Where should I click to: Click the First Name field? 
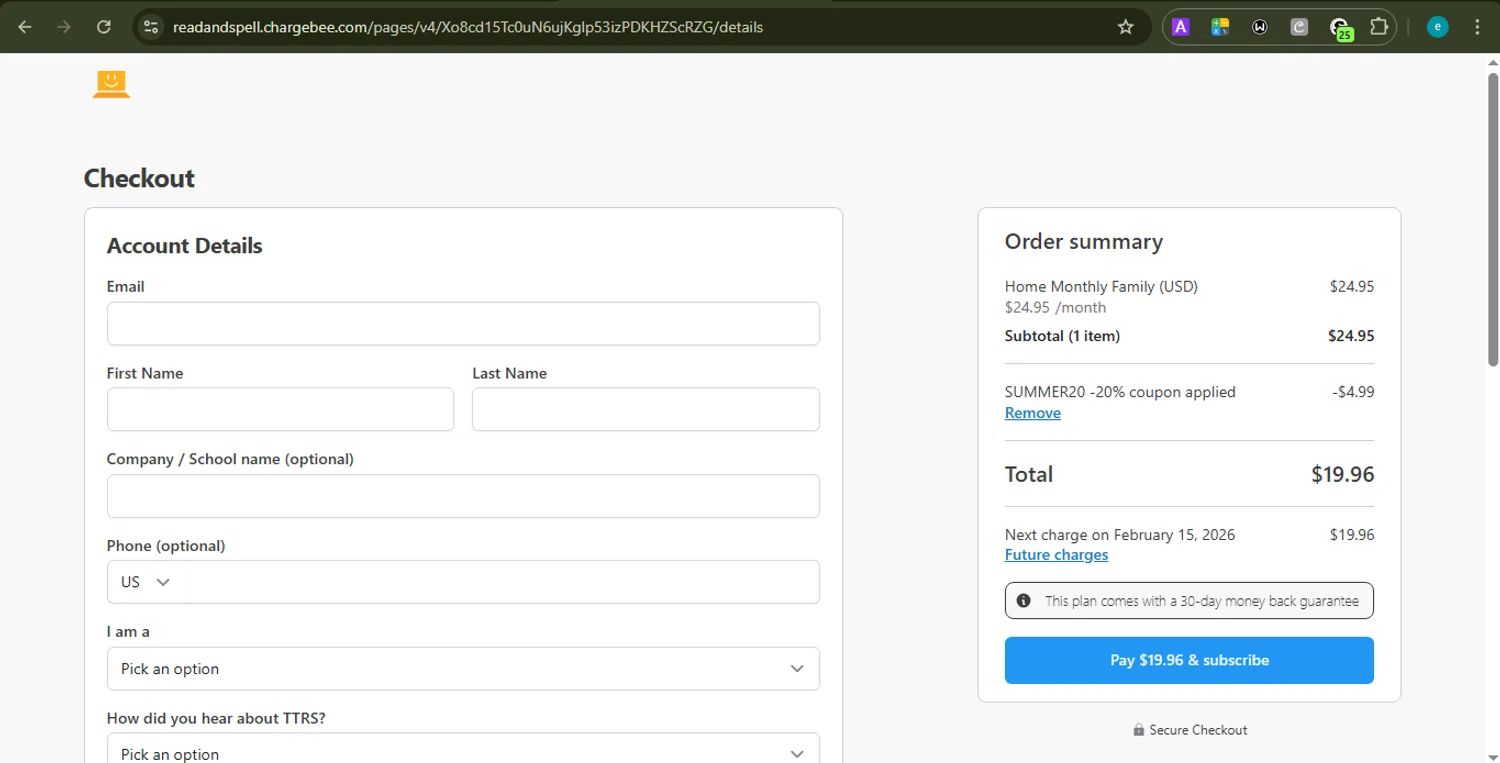(x=280, y=410)
